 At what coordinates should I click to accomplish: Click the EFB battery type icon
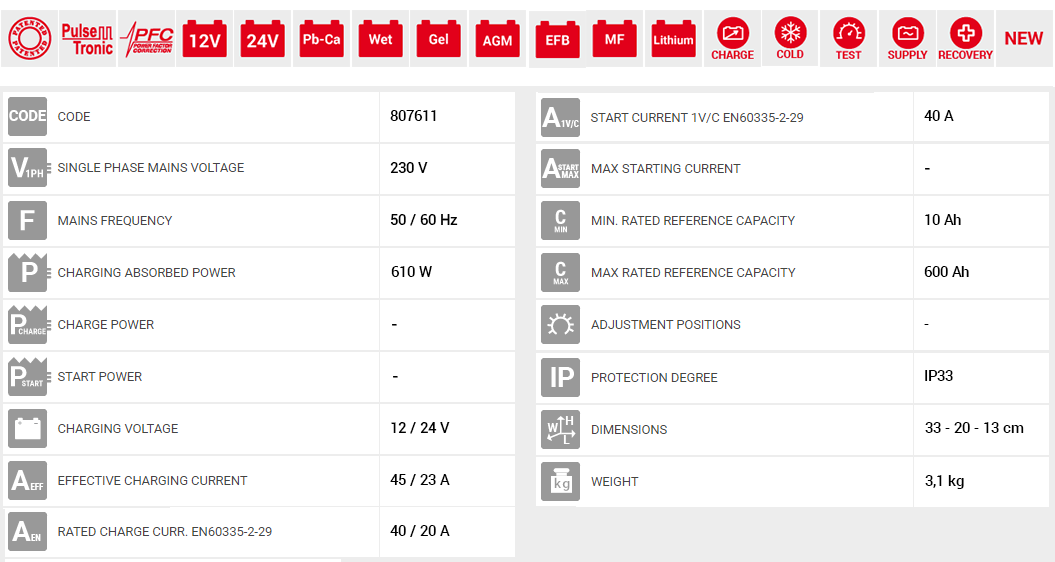(x=556, y=39)
